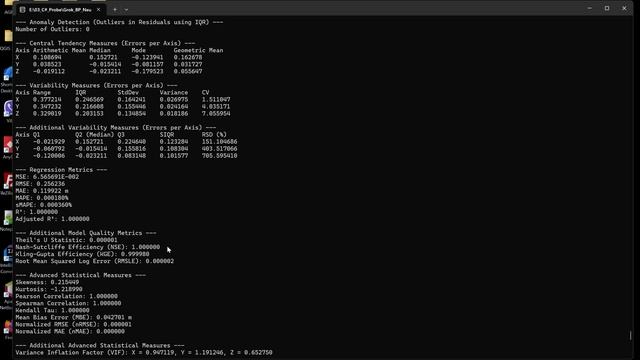Click the 'Normalized MAE (nMAE)' line
Viewport: 640px width, 360px height.
70,331
